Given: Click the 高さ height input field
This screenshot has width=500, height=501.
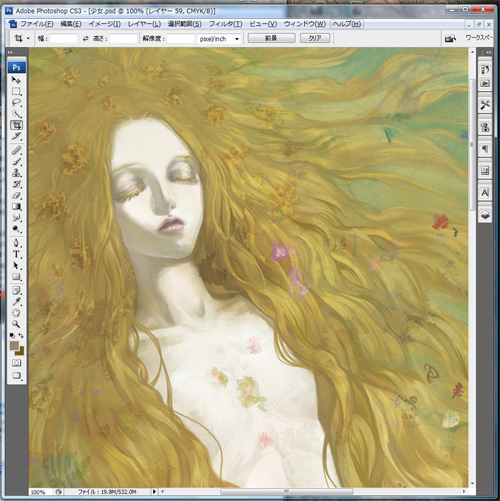Looking at the screenshot, I should [x=123, y=39].
